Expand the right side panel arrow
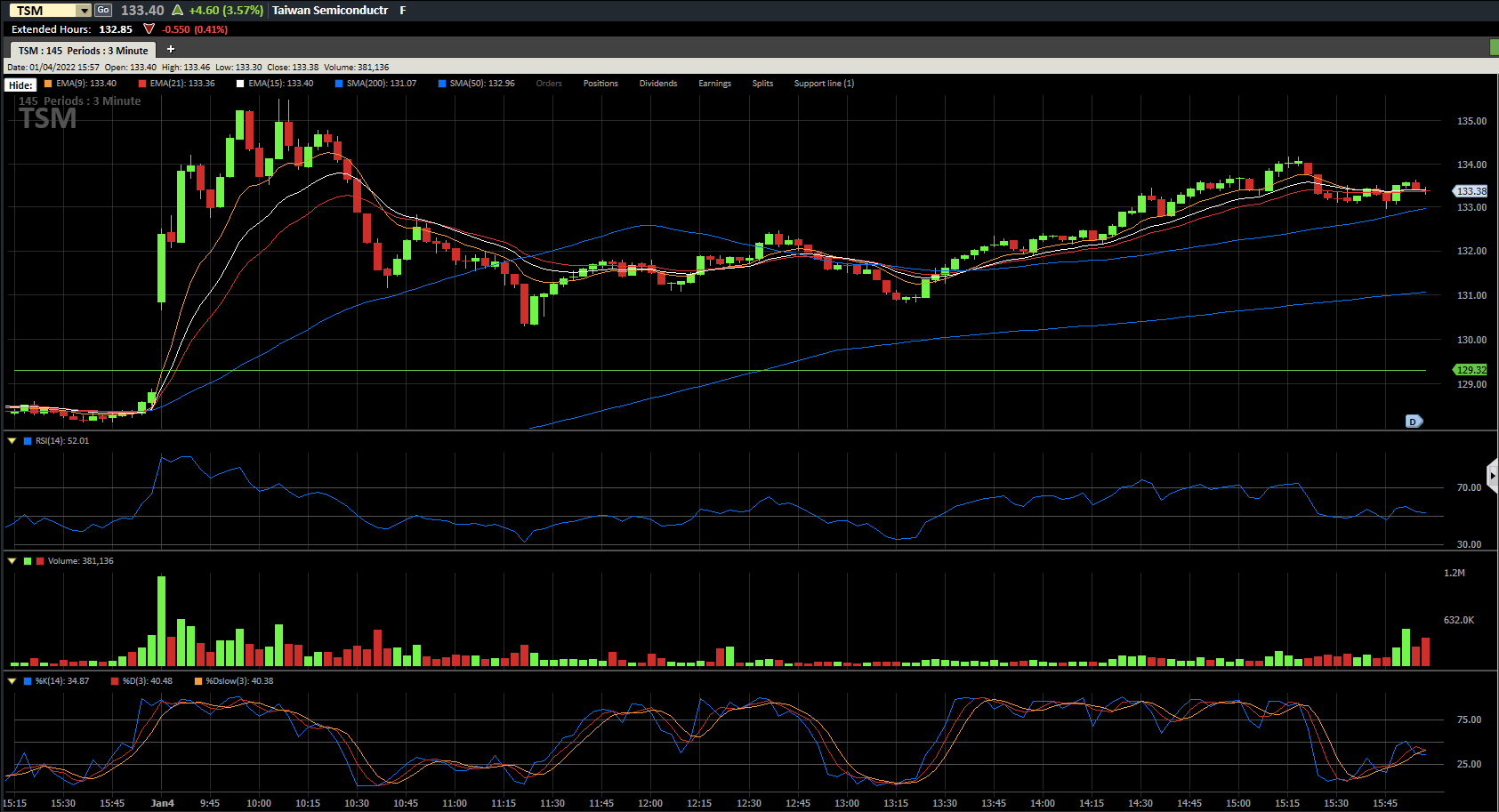 click(1493, 476)
